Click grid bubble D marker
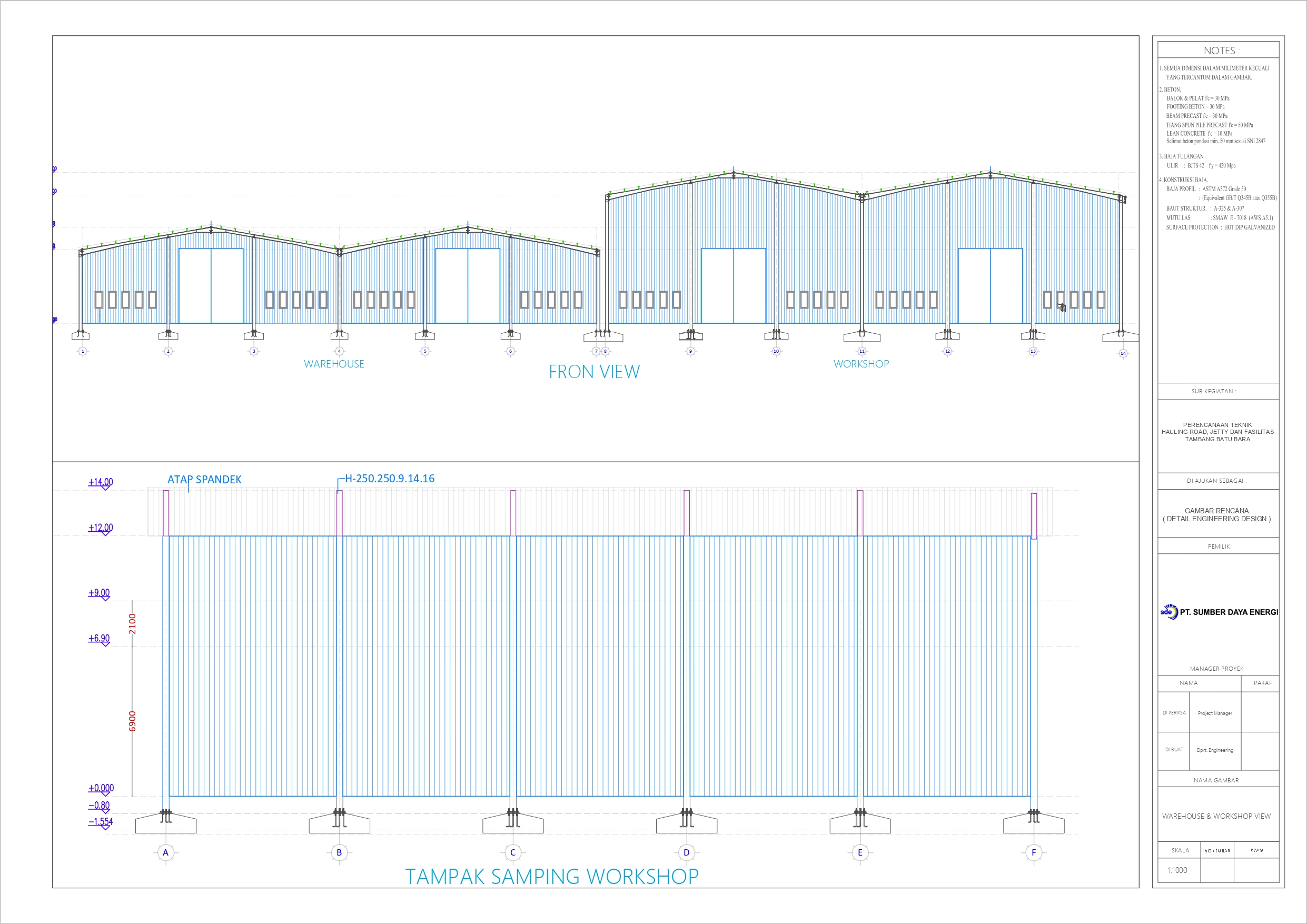 click(687, 852)
